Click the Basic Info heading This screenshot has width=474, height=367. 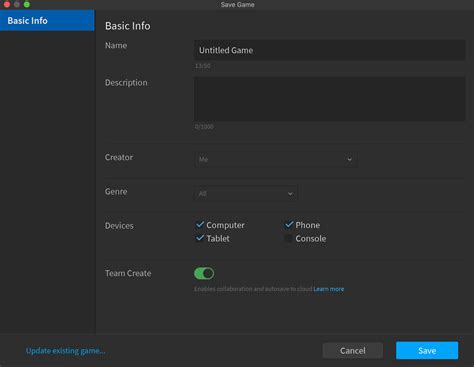128,26
